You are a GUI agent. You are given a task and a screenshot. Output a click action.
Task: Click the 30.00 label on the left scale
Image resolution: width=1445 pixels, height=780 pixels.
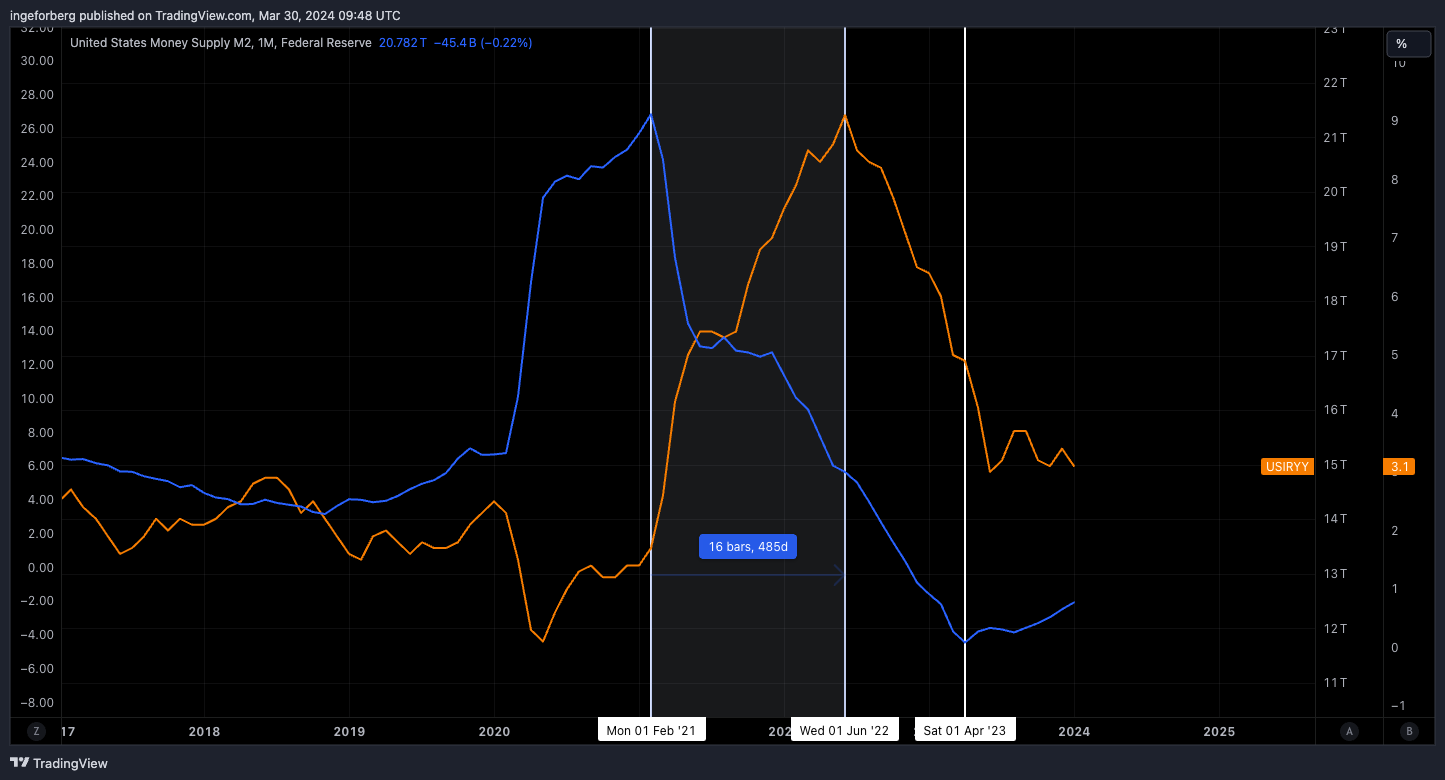click(x=37, y=61)
